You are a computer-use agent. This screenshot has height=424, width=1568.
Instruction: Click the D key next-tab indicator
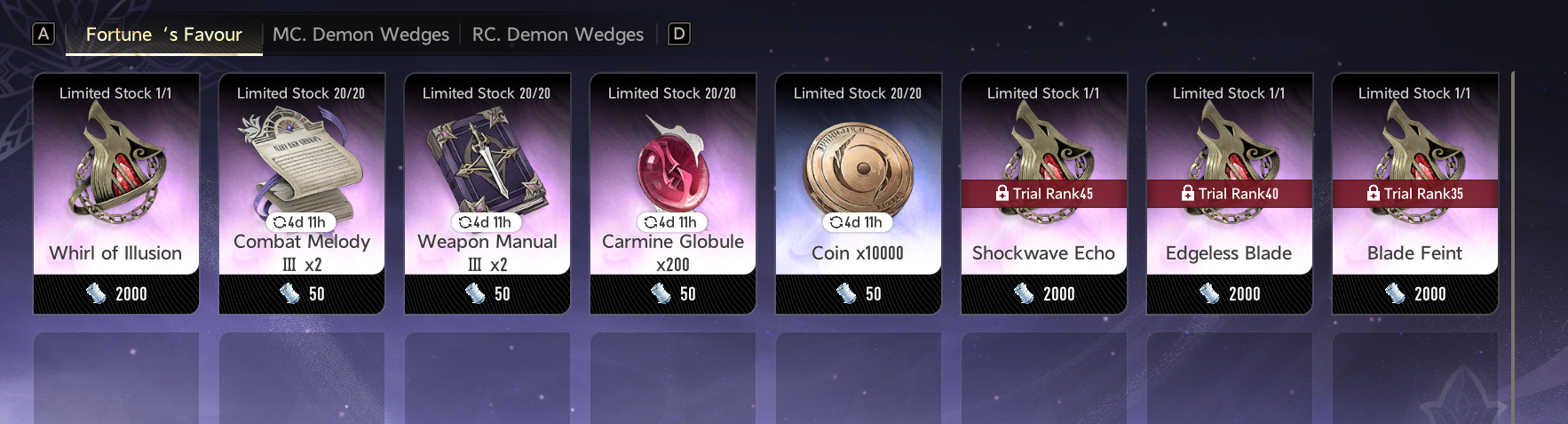(678, 34)
